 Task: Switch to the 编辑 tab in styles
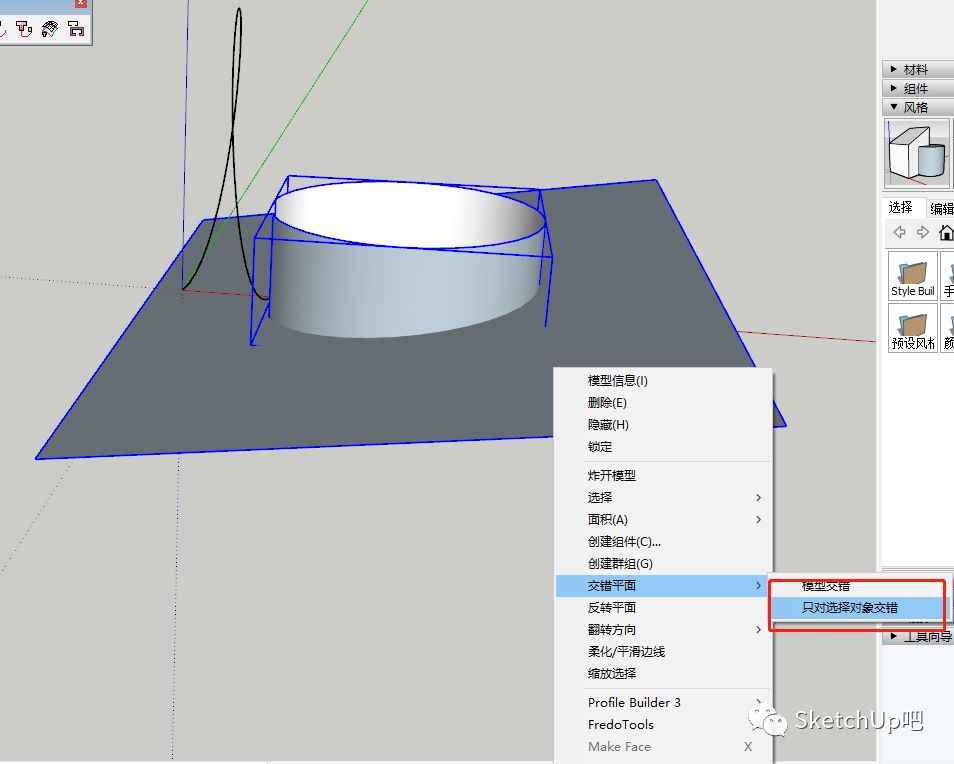(941, 208)
